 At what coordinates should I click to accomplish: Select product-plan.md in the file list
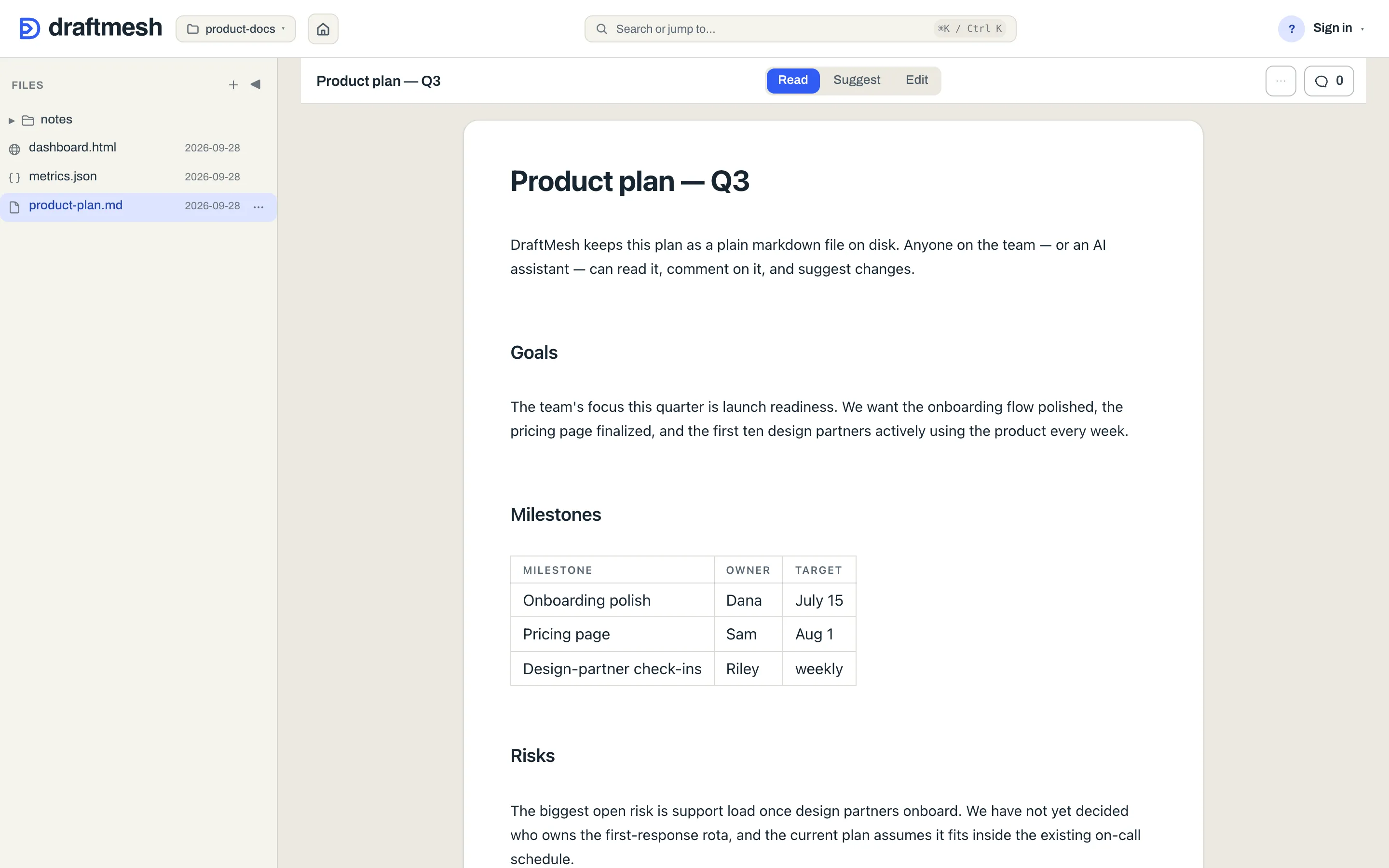point(138,207)
